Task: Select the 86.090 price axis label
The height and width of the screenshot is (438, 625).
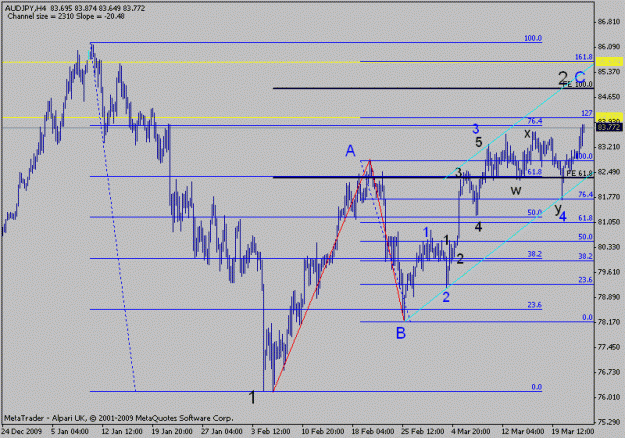Action: 609,47
